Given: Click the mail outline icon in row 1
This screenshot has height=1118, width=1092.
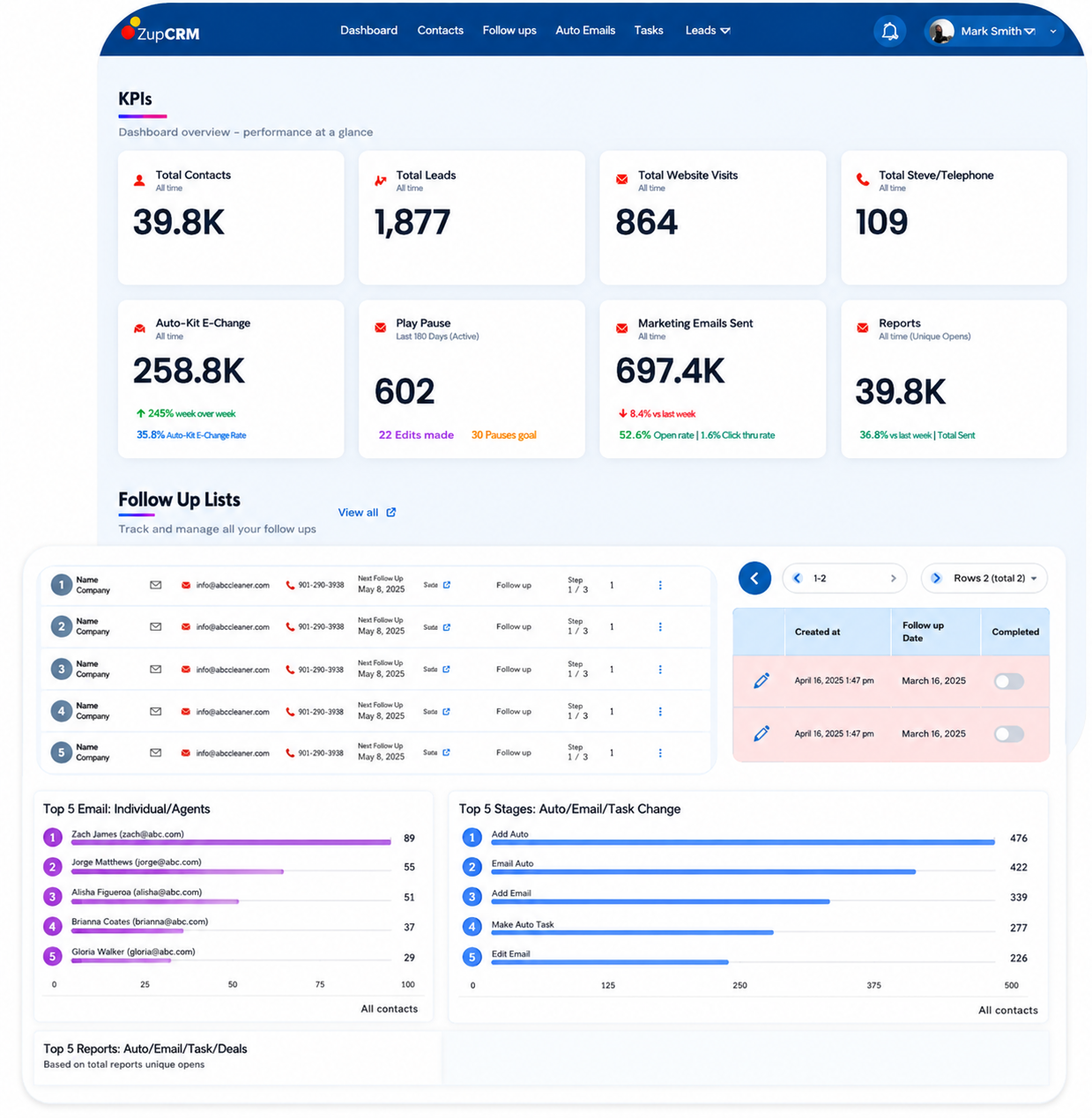Looking at the screenshot, I should coord(155,585).
